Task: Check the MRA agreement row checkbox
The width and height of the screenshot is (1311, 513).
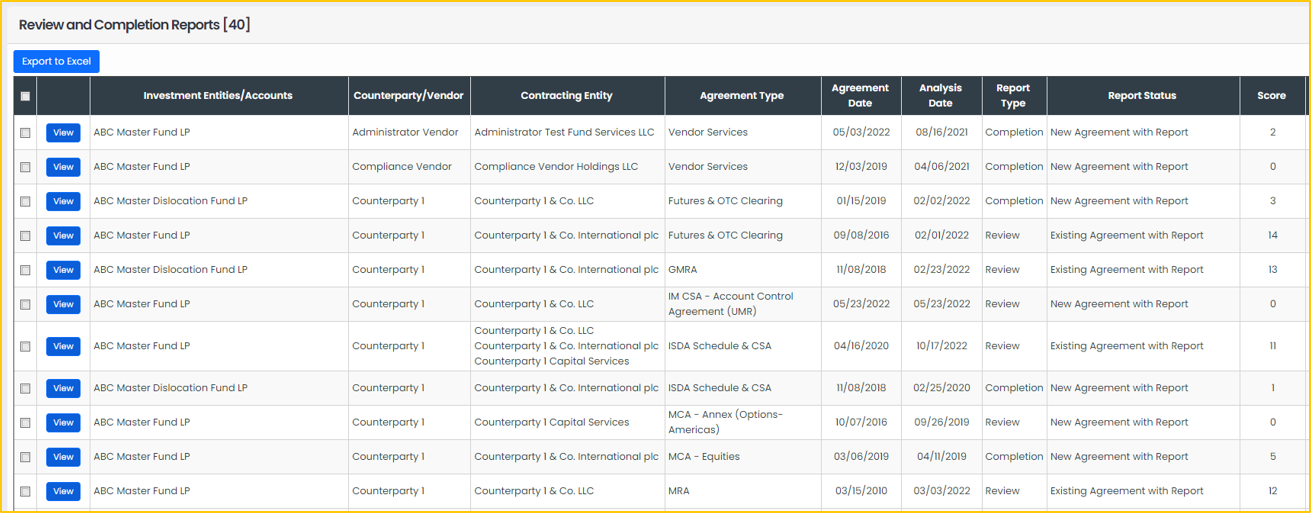Action: point(25,492)
